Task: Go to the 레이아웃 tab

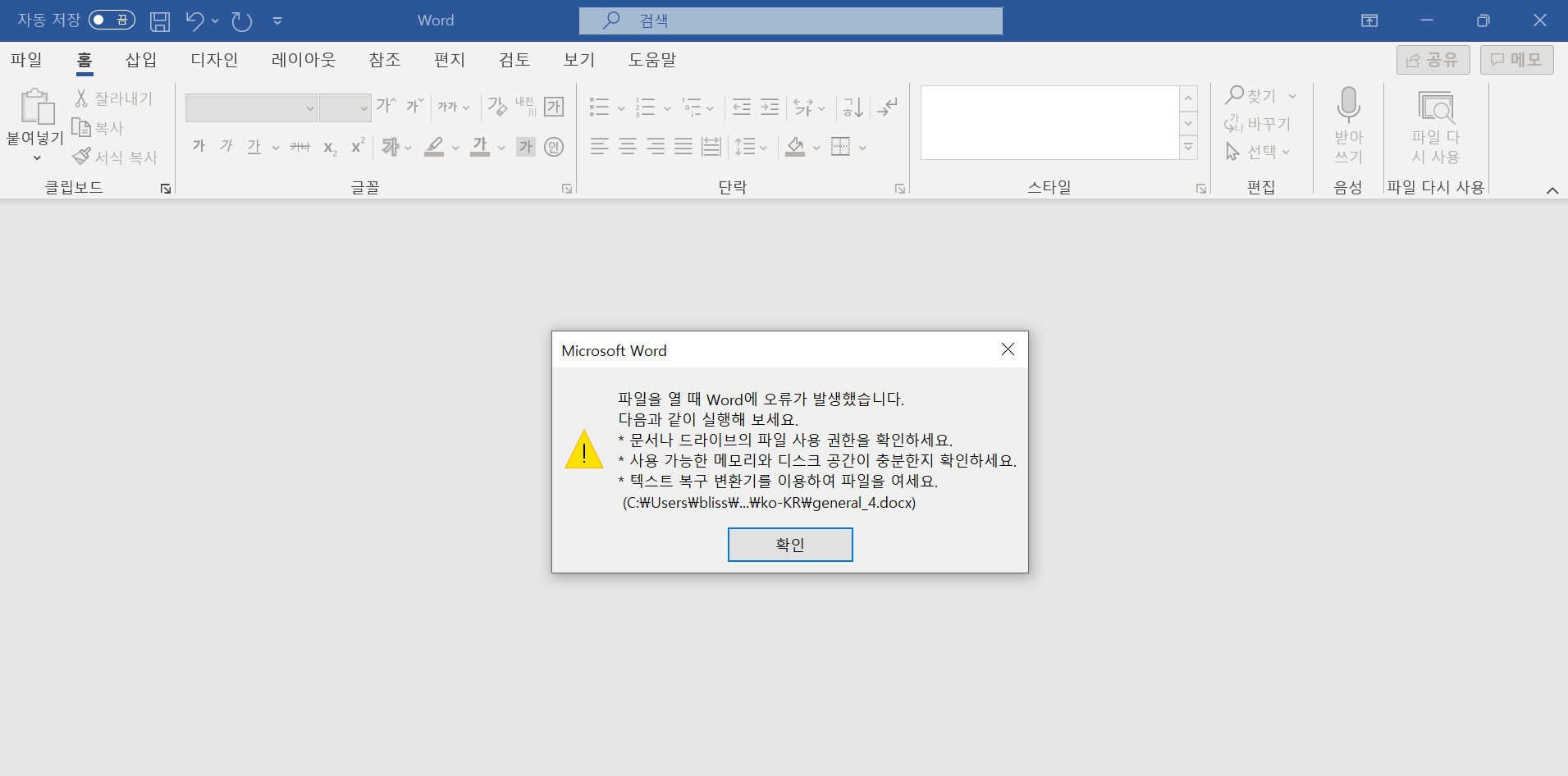Action: point(304,60)
